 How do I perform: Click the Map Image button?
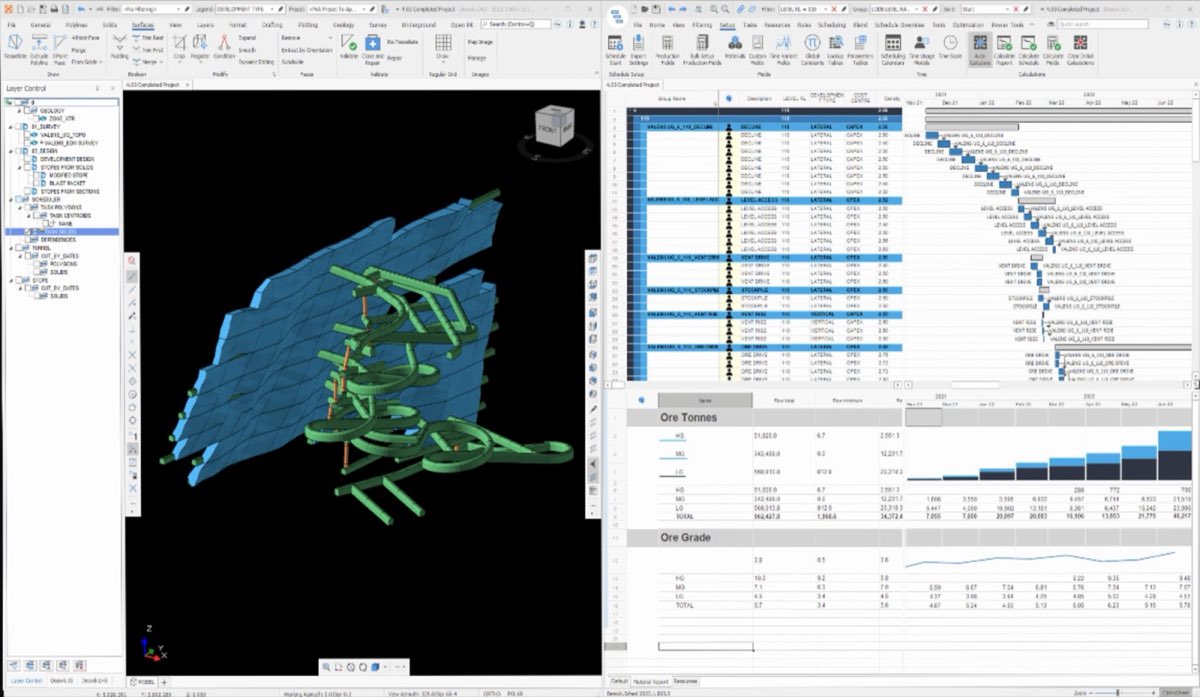[x=480, y=42]
